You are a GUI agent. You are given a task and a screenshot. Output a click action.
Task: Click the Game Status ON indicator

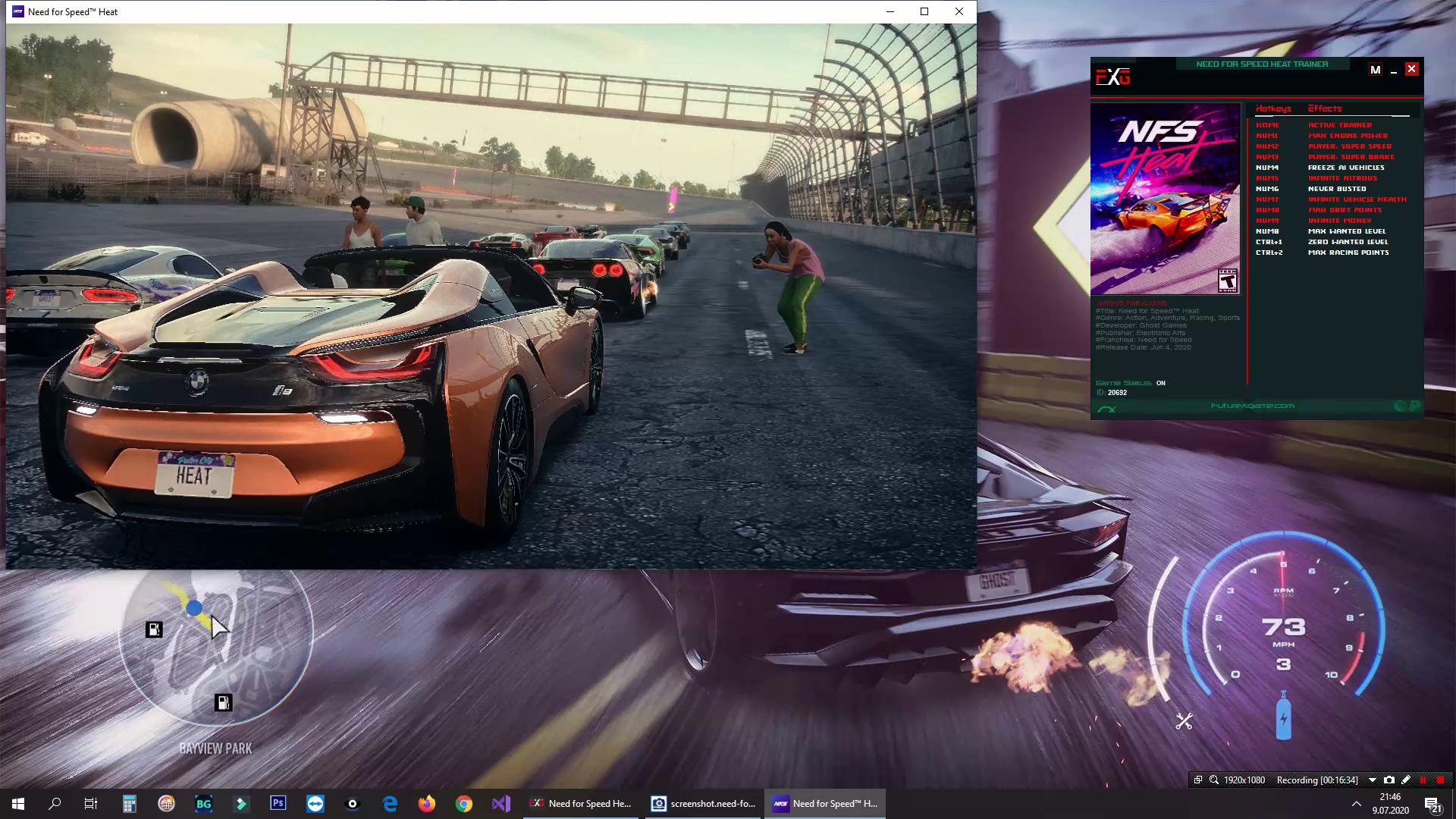click(x=1160, y=383)
